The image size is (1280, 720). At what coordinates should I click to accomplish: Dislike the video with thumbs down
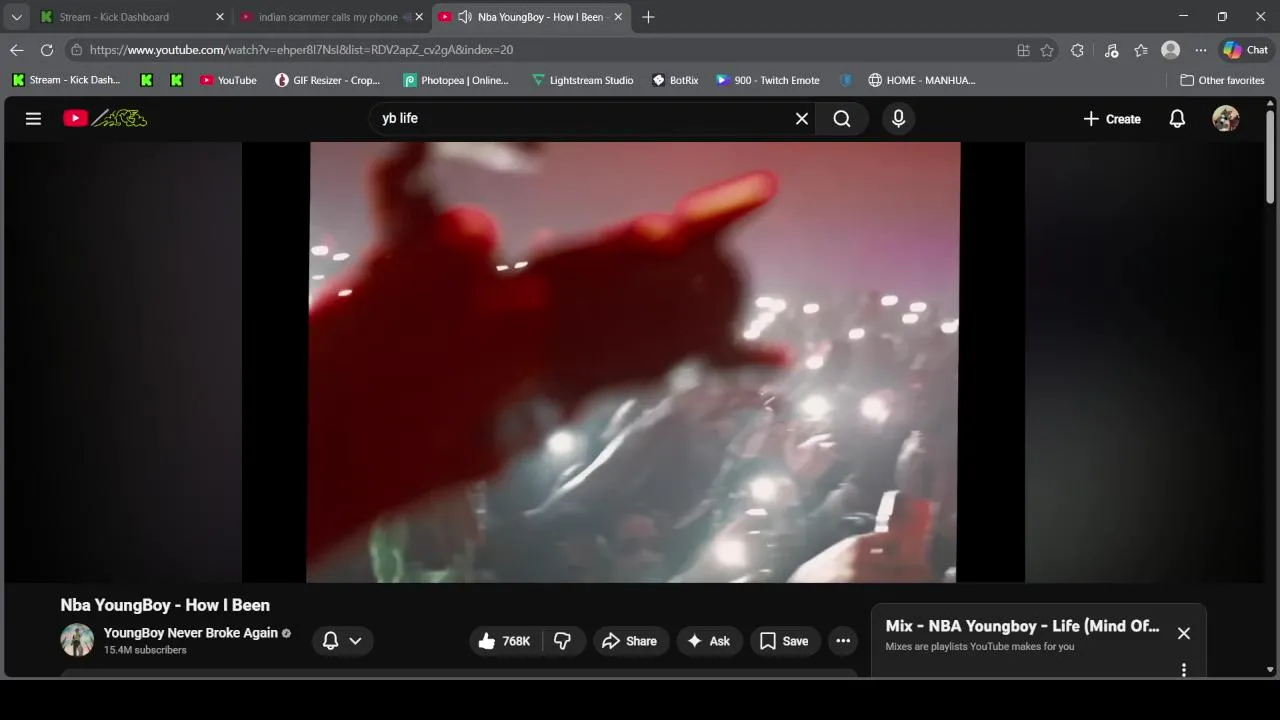click(563, 641)
